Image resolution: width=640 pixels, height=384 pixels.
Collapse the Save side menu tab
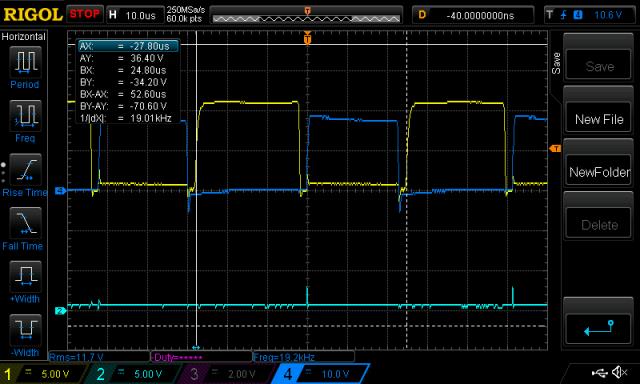coord(556,63)
